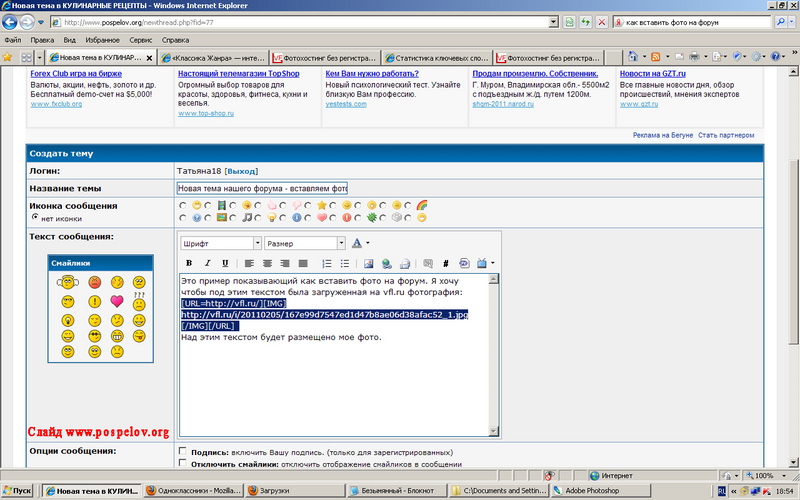Open the Кем Вам нужно работать? link

click(x=372, y=73)
